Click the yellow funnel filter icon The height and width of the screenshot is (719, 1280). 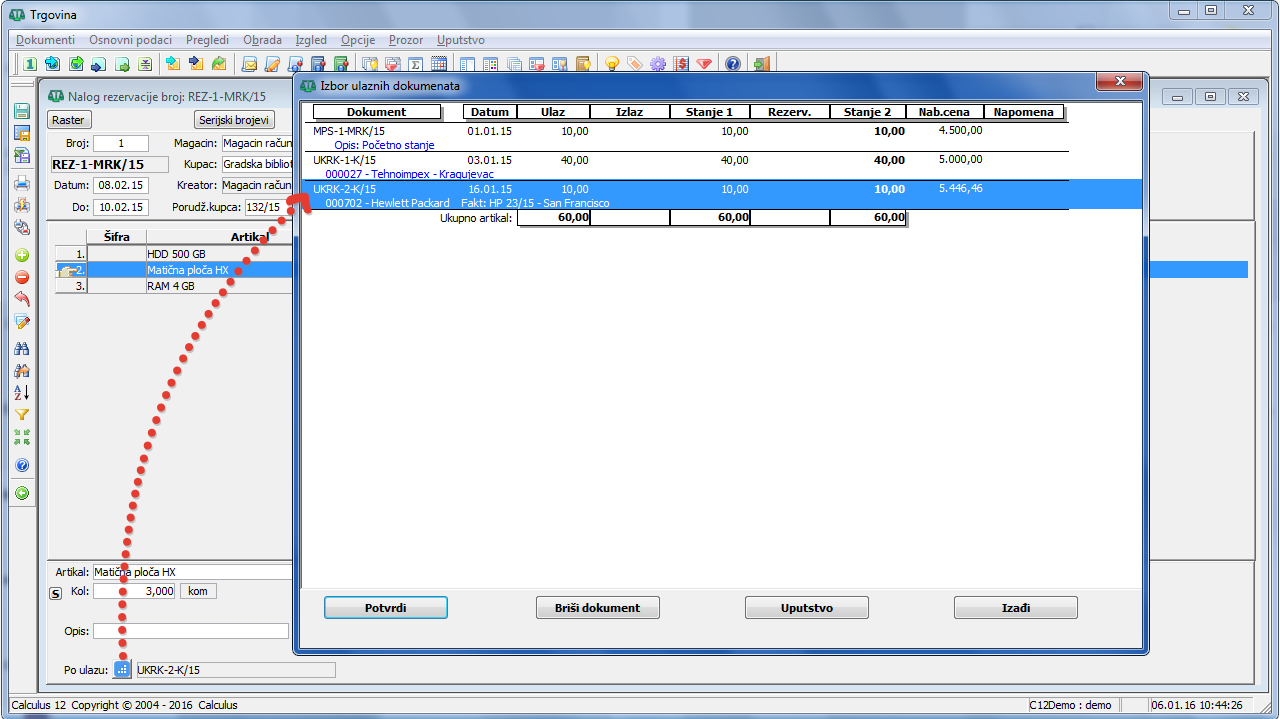tap(22, 414)
